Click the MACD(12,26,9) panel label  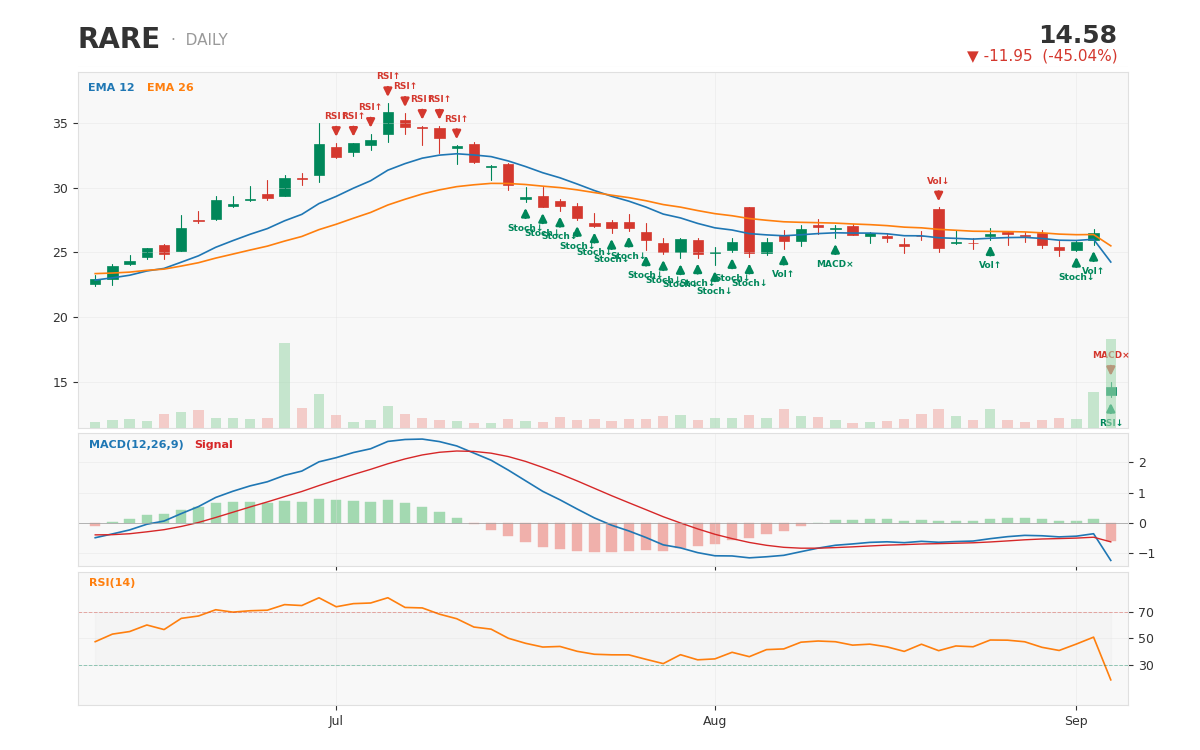pos(136,445)
